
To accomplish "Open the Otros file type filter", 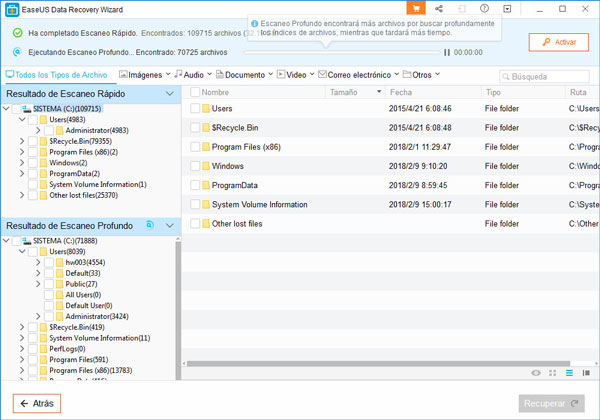I will pyautogui.click(x=421, y=75).
